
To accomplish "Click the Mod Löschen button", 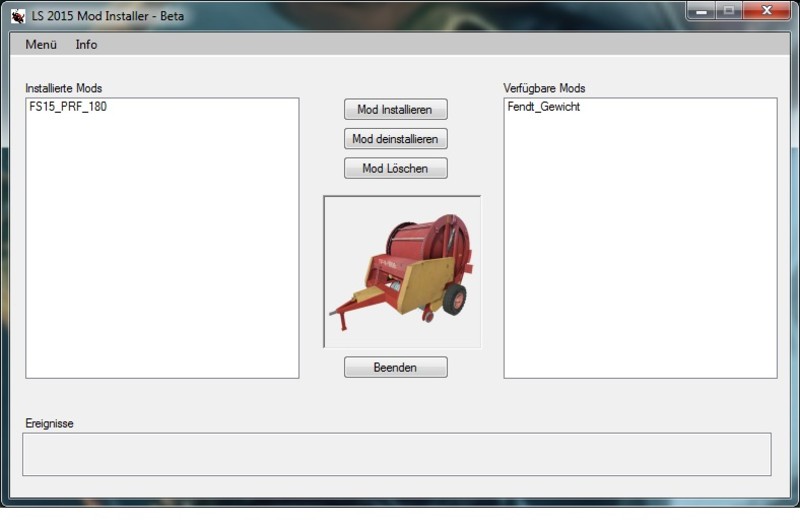I will click(395, 168).
